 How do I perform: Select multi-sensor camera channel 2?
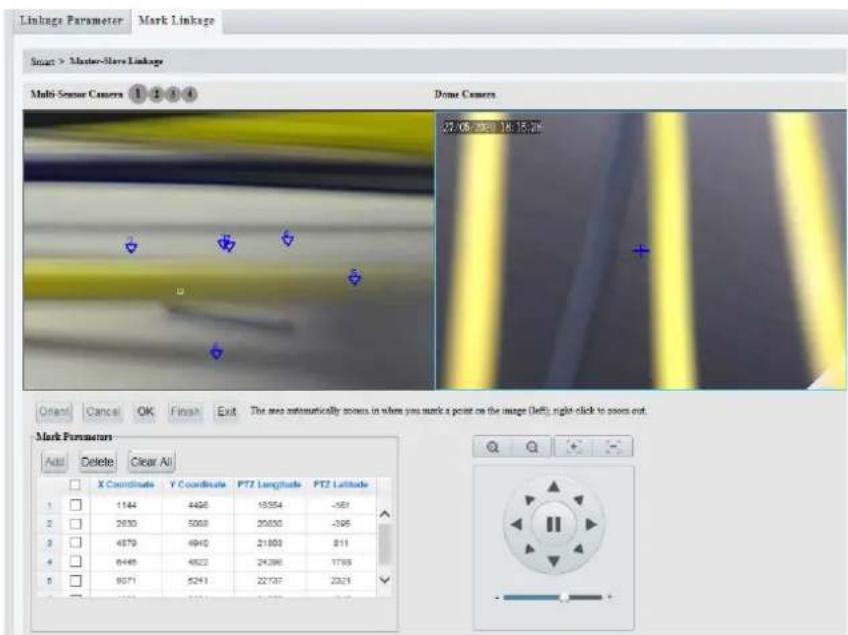pyautogui.click(x=156, y=94)
